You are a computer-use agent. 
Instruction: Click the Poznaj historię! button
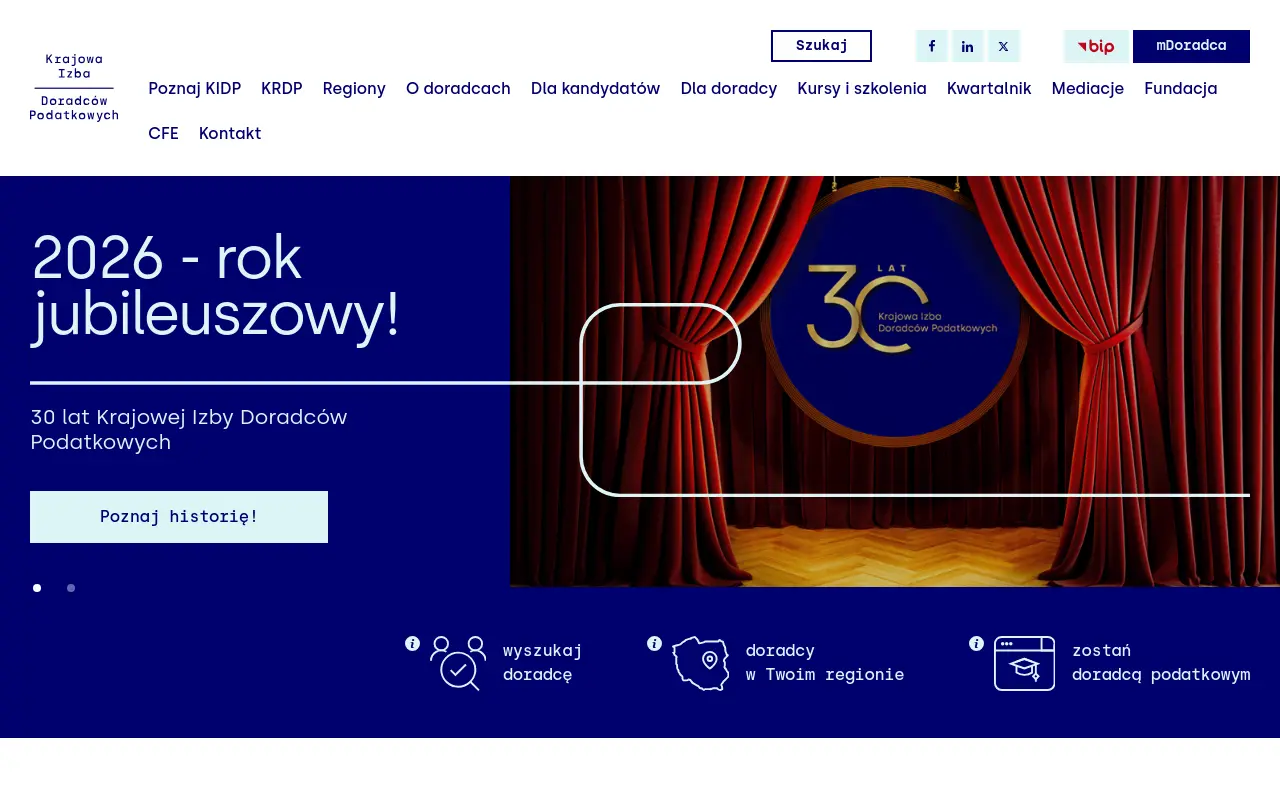[x=179, y=517]
